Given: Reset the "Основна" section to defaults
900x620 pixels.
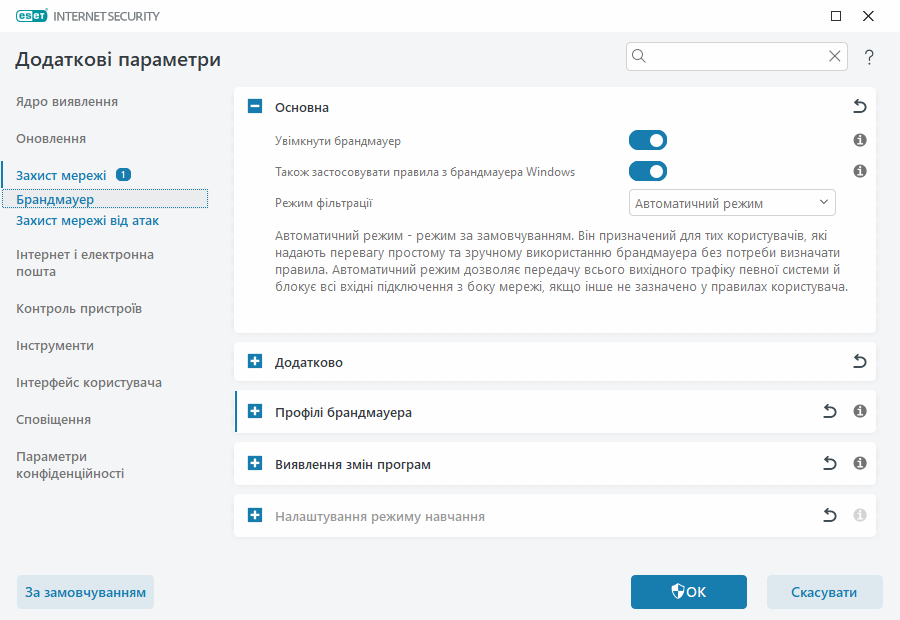Looking at the screenshot, I should (x=859, y=107).
